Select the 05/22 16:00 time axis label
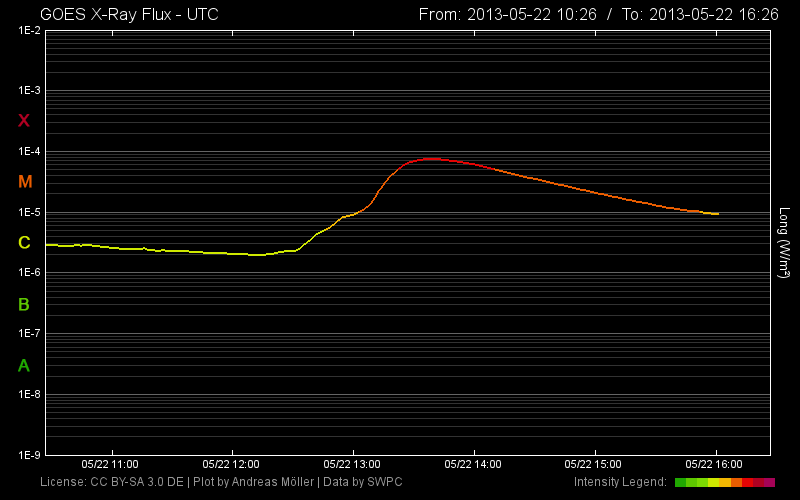 716,465
